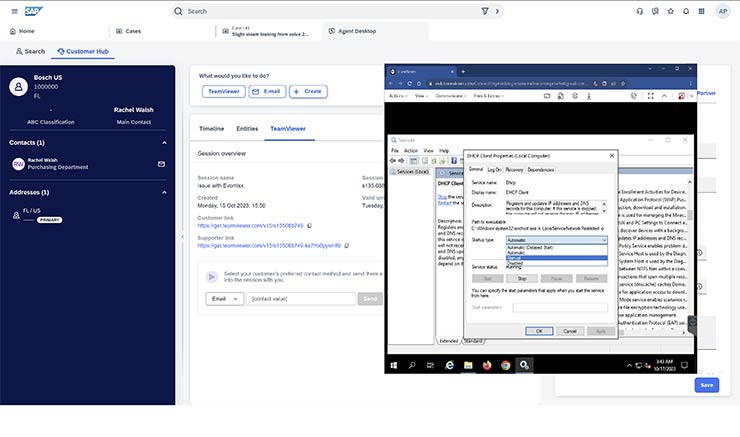Collapse the Contacts section
The height and width of the screenshot is (437, 740).
click(163, 142)
